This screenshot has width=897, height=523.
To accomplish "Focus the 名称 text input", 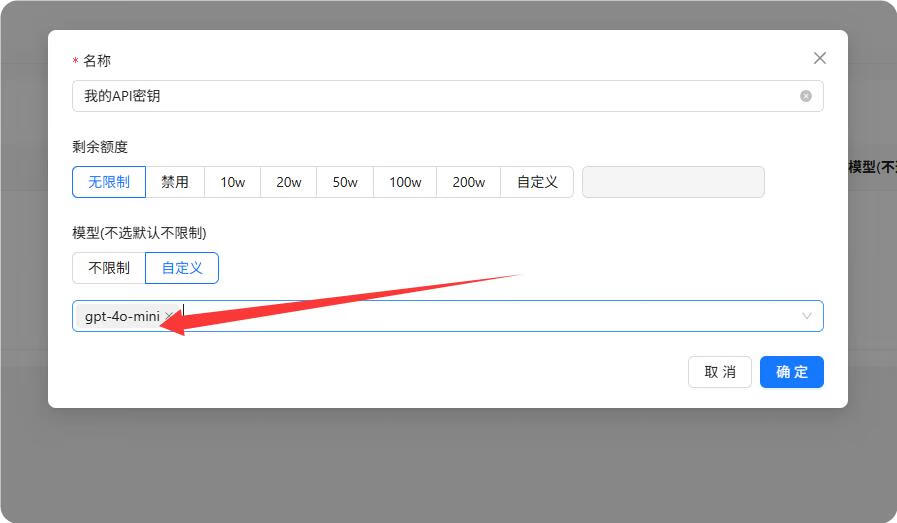I will coord(430,96).
